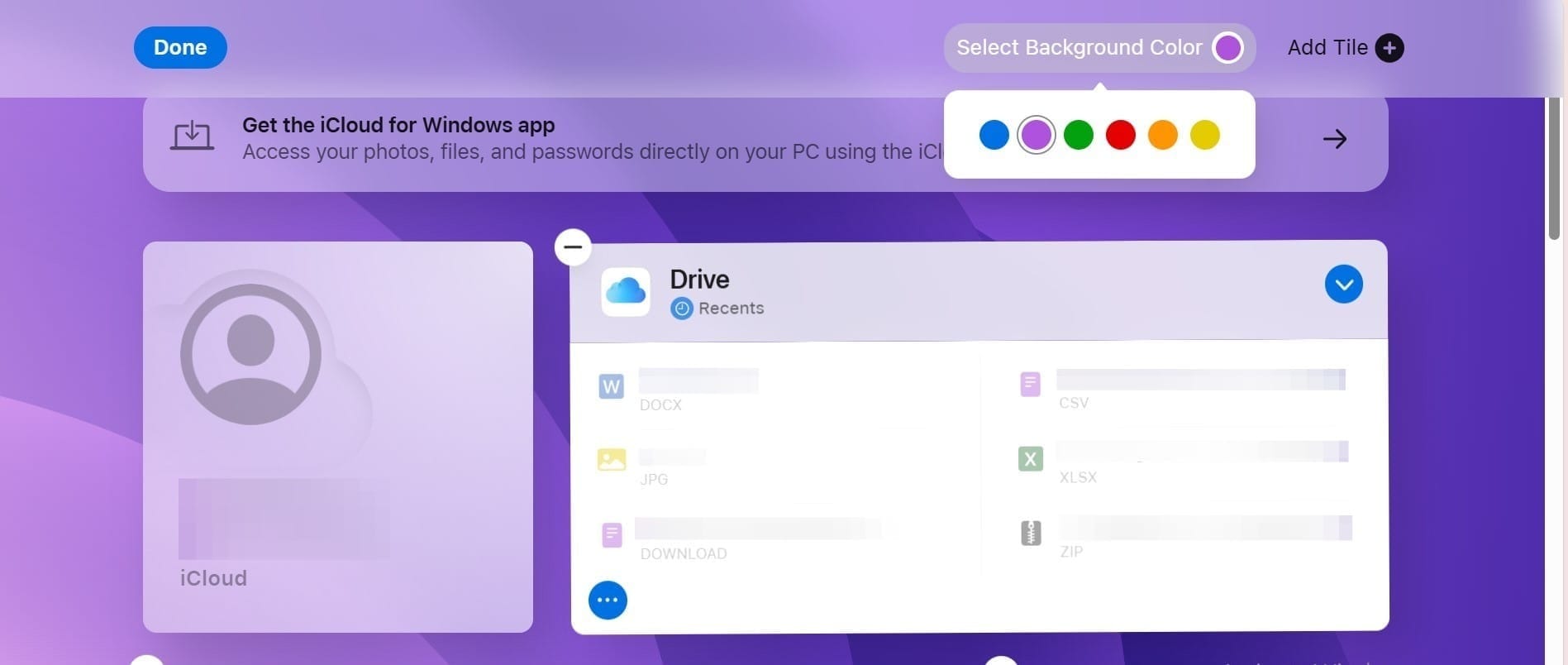Click the Drive tile more options button
Image resolution: width=1568 pixels, height=665 pixels.
point(608,600)
